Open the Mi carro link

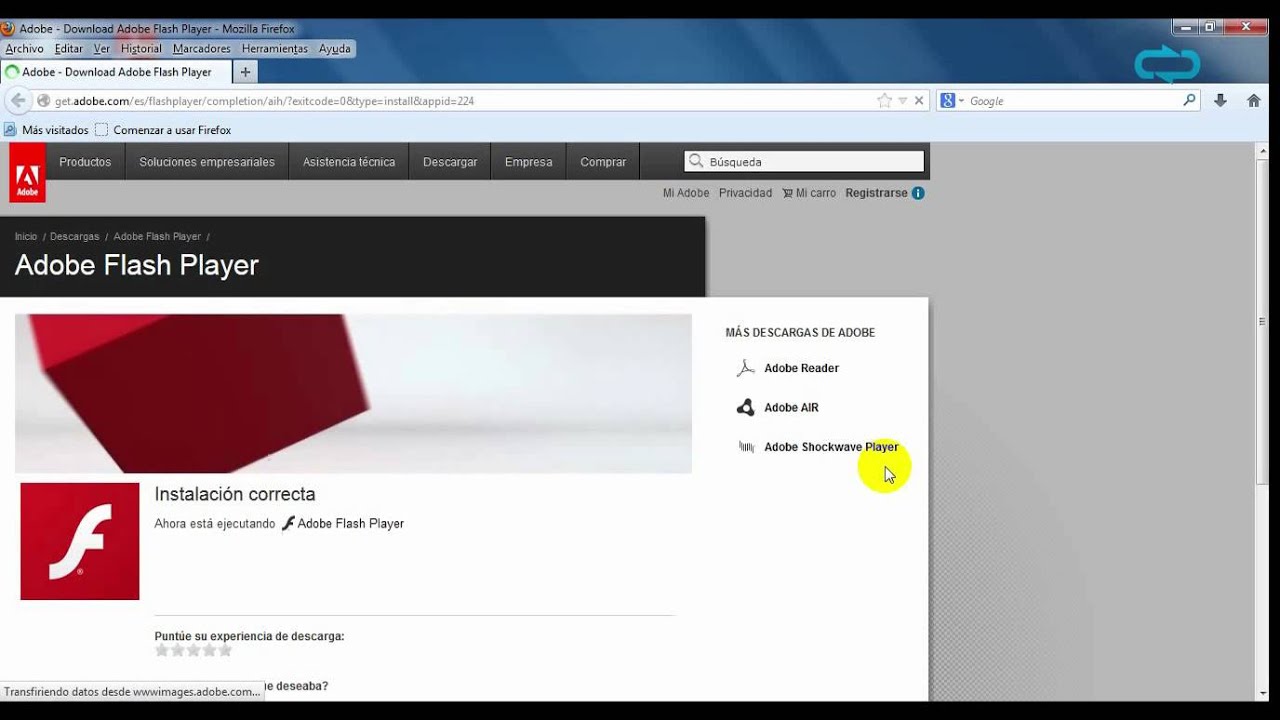[809, 193]
